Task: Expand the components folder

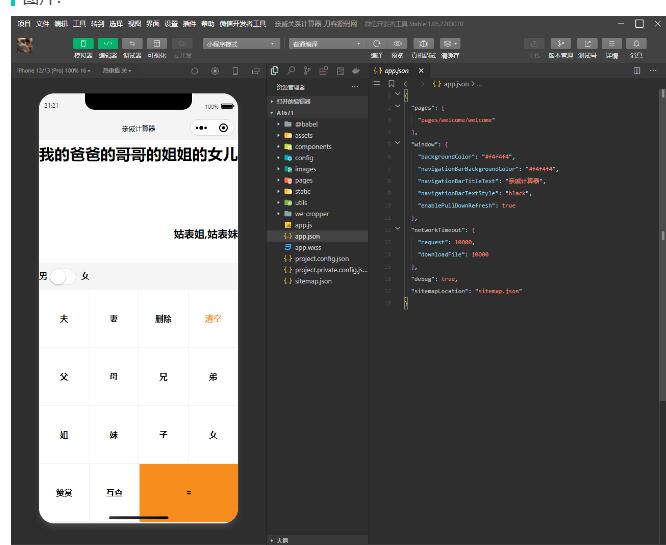Action: point(311,146)
